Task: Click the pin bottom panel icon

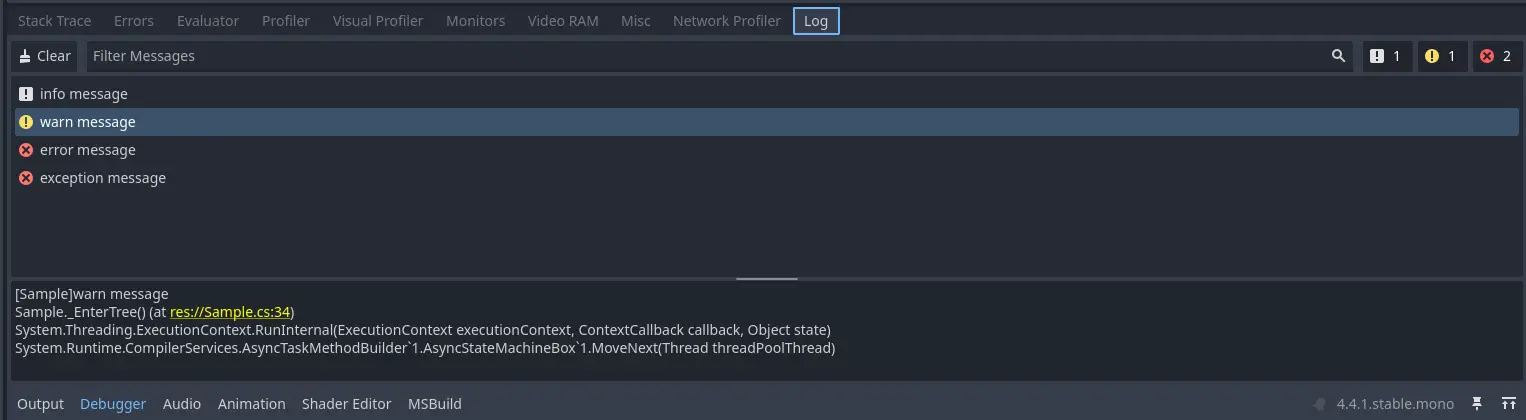Action: click(1477, 404)
